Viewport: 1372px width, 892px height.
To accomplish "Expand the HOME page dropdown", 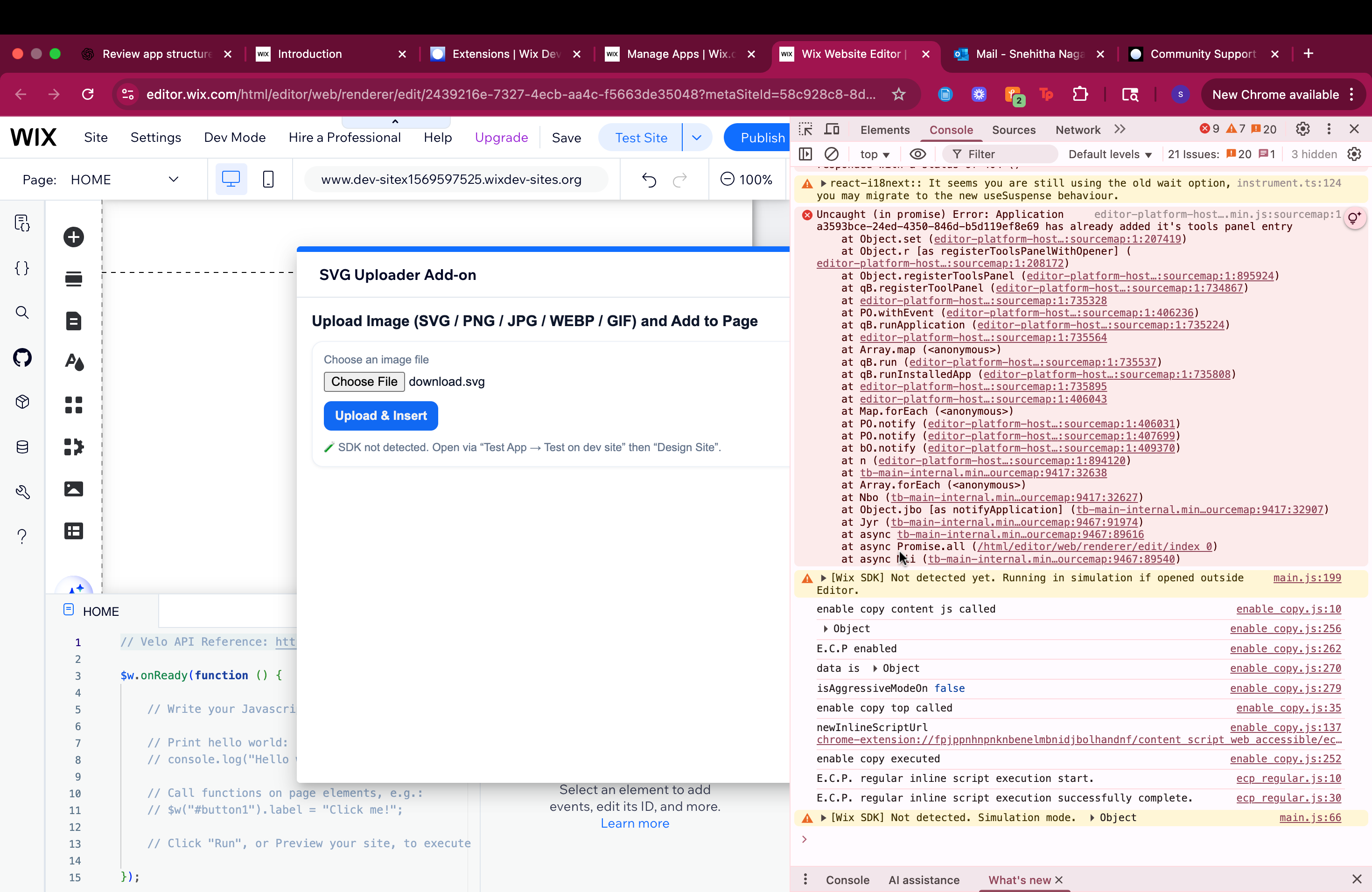I will pyautogui.click(x=173, y=179).
